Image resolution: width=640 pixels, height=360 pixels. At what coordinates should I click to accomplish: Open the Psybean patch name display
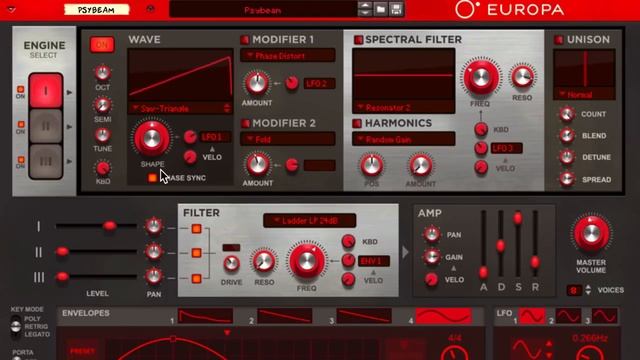(x=263, y=10)
